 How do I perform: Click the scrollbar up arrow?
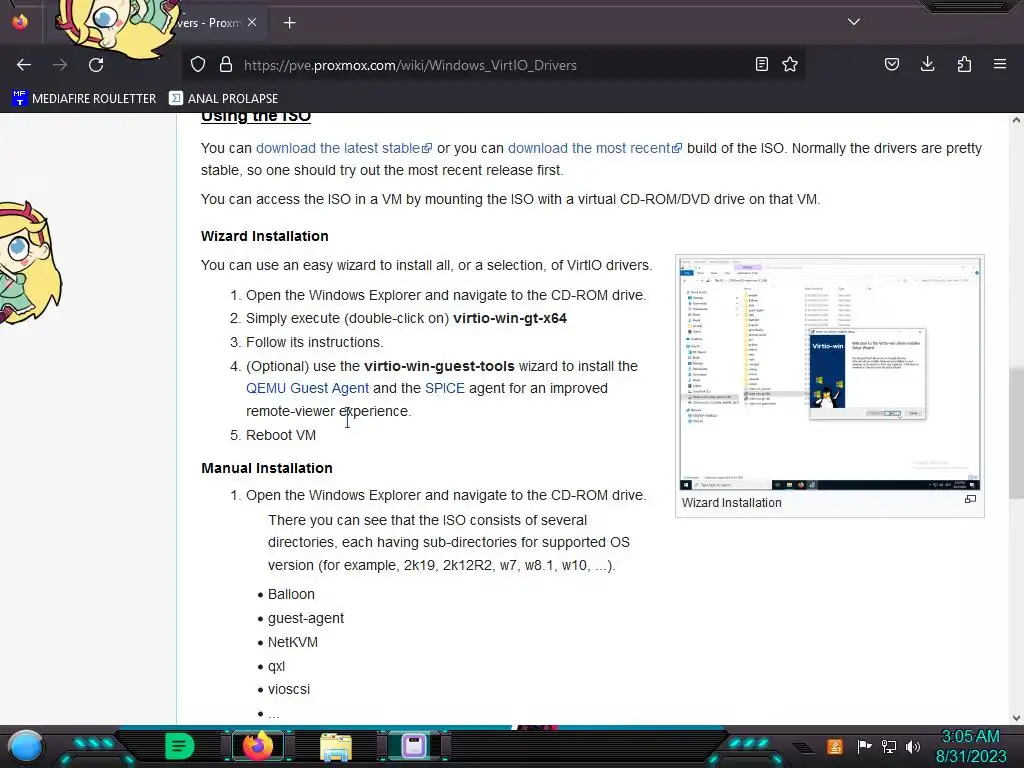1016,120
